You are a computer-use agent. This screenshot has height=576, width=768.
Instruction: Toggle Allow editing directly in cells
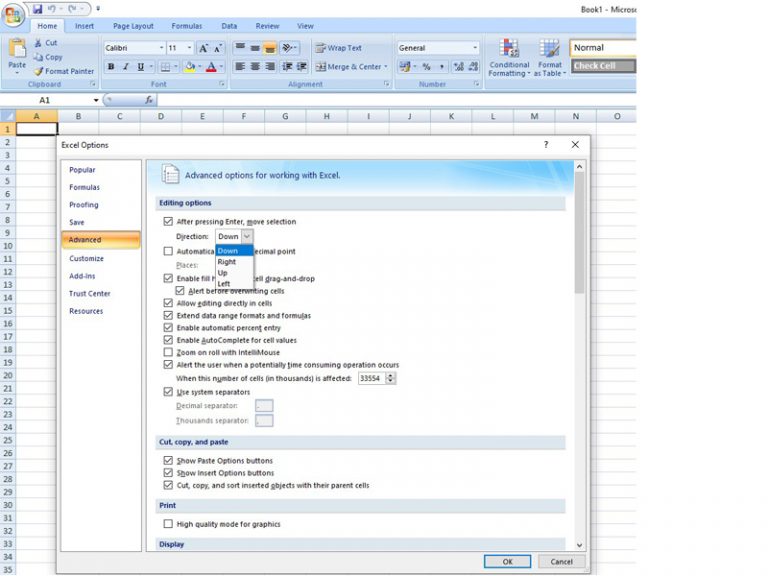pyautogui.click(x=168, y=303)
